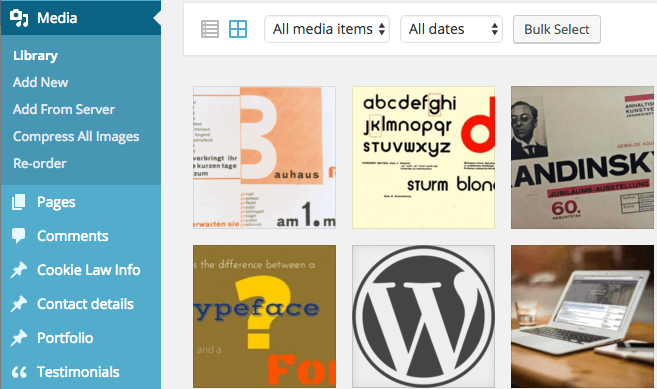Go to Comments section

[x=72, y=236]
